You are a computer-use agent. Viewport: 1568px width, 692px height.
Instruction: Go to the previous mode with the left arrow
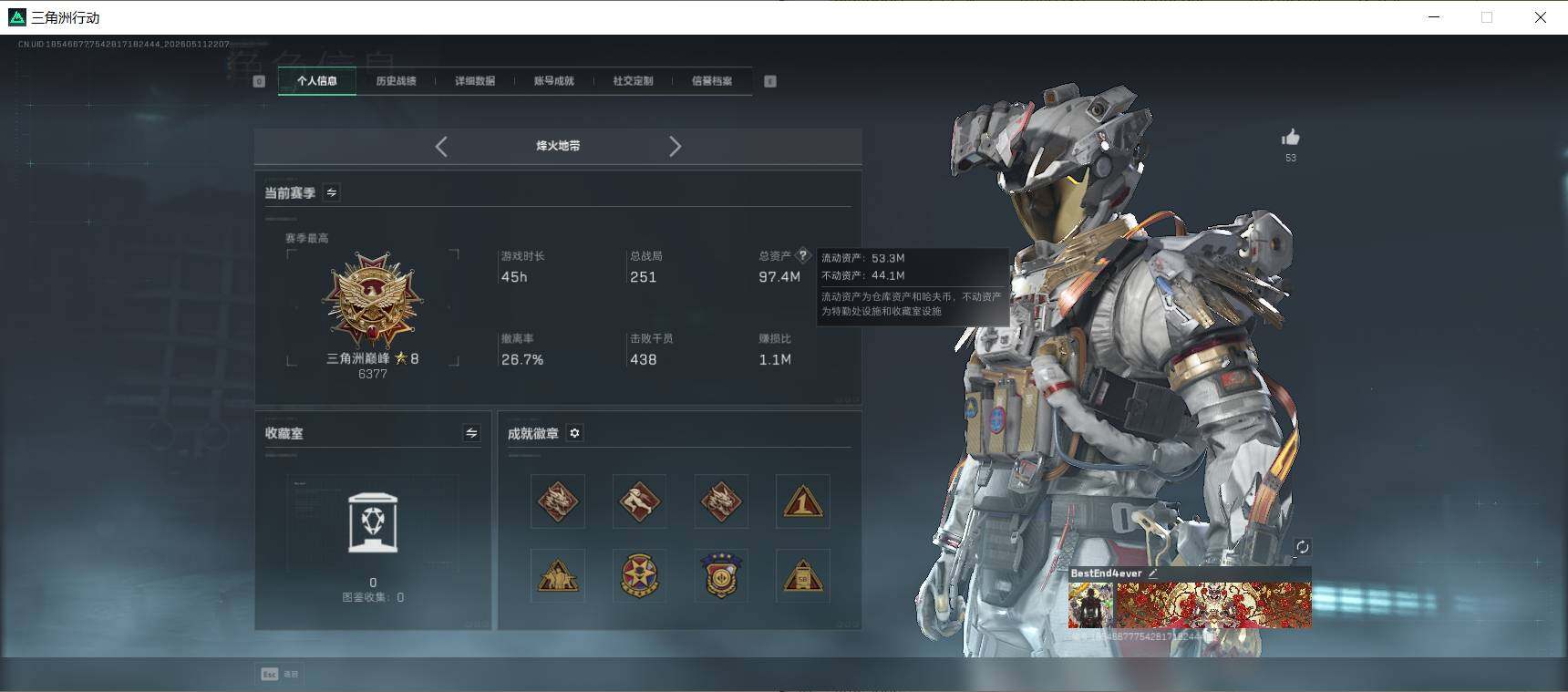[x=441, y=146]
